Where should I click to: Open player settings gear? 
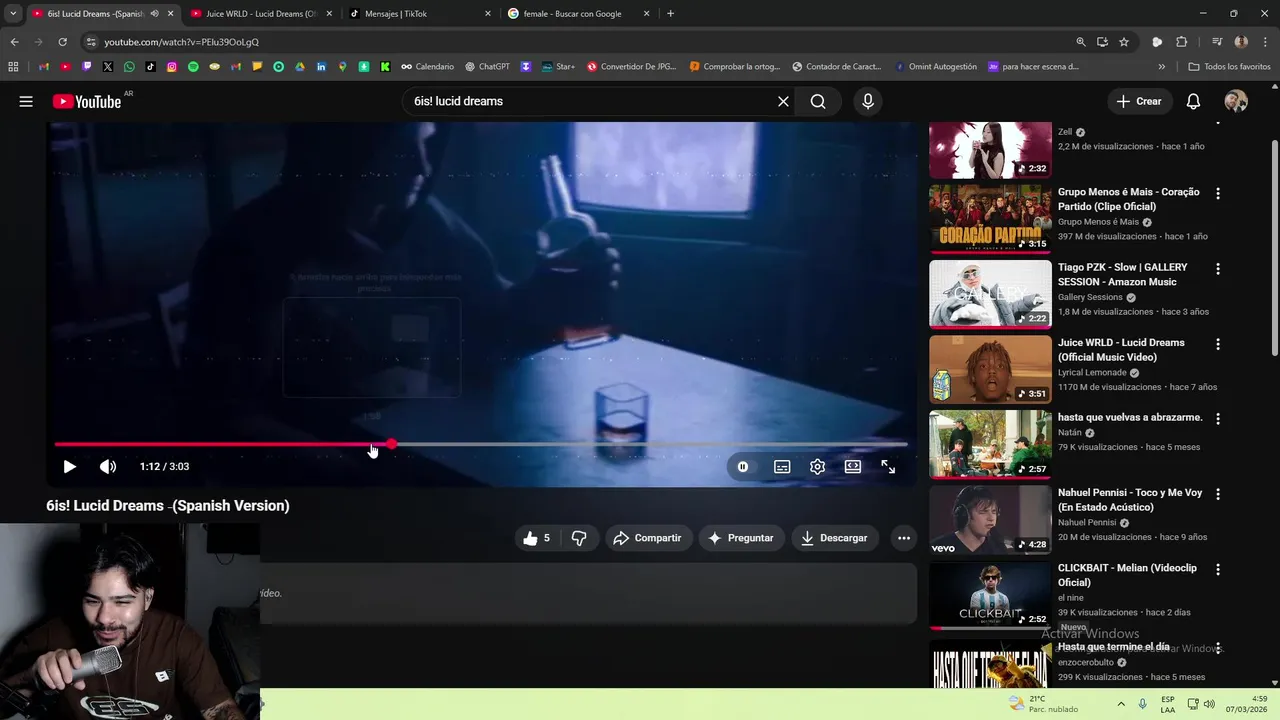point(817,467)
